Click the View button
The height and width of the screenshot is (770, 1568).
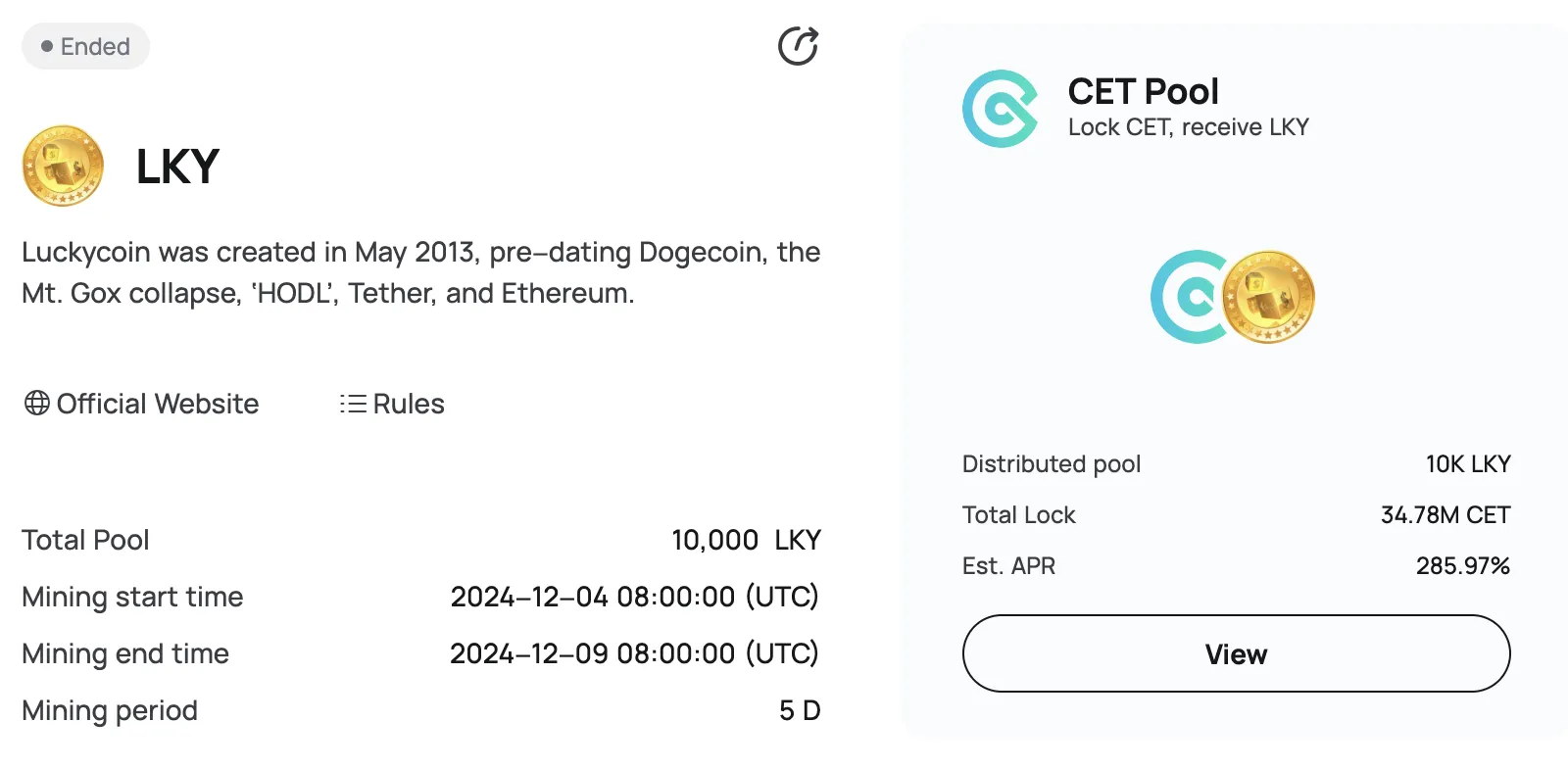coord(1236,653)
